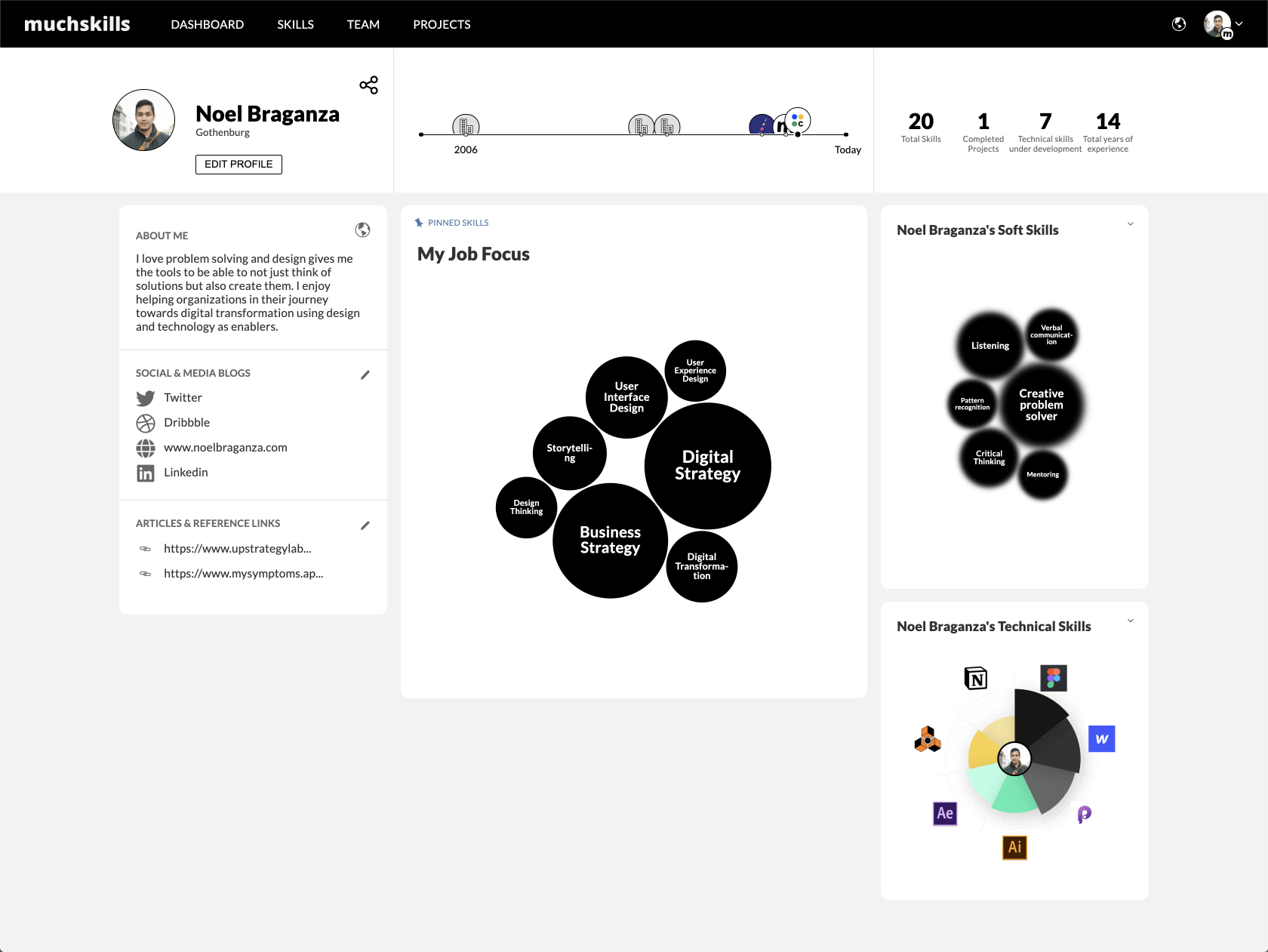The image size is (1268, 952).
Task: Click the muchskills logo
Action: (x=77, y=24)
